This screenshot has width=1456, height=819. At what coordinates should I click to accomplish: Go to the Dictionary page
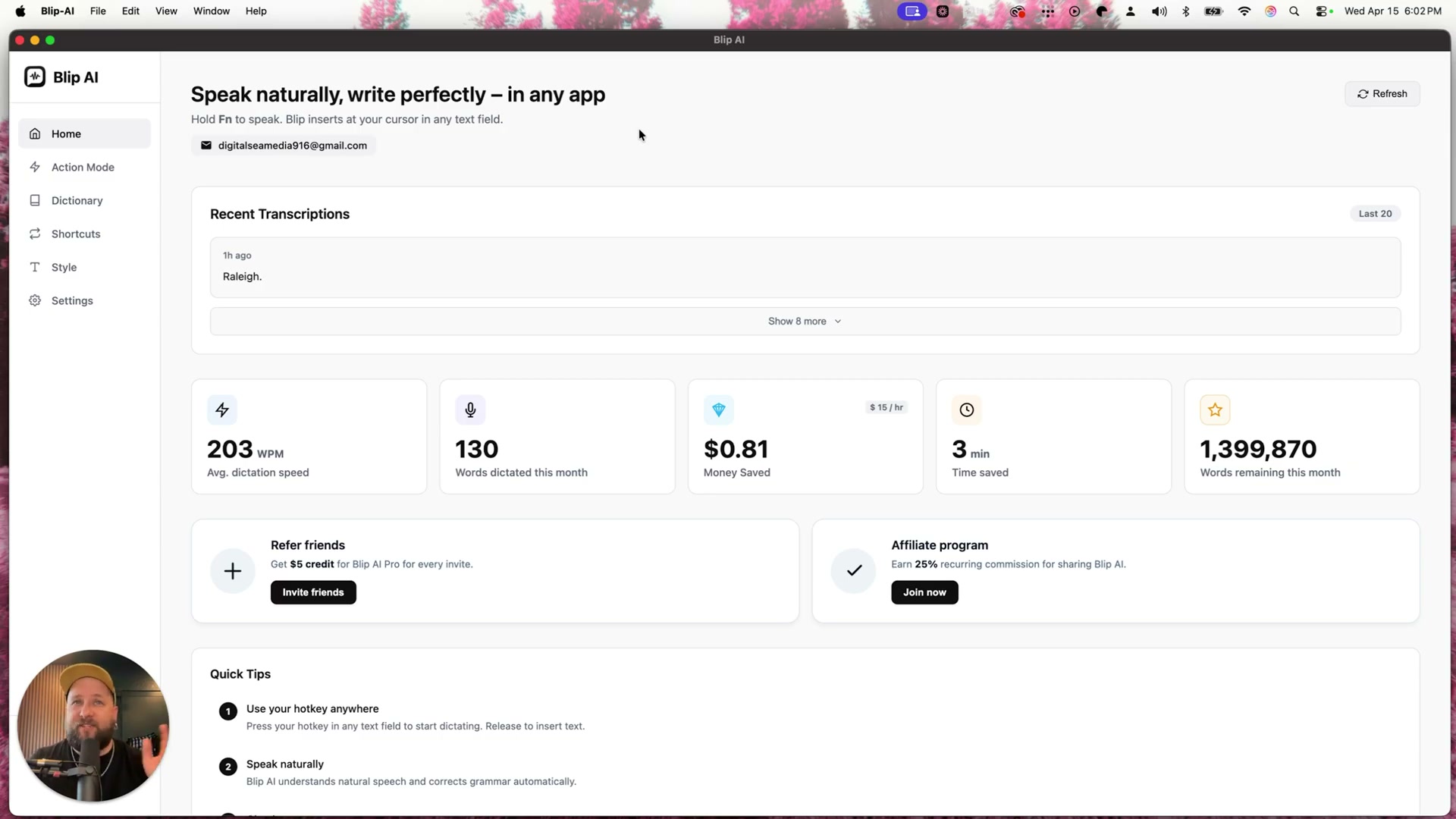[77, 200]
